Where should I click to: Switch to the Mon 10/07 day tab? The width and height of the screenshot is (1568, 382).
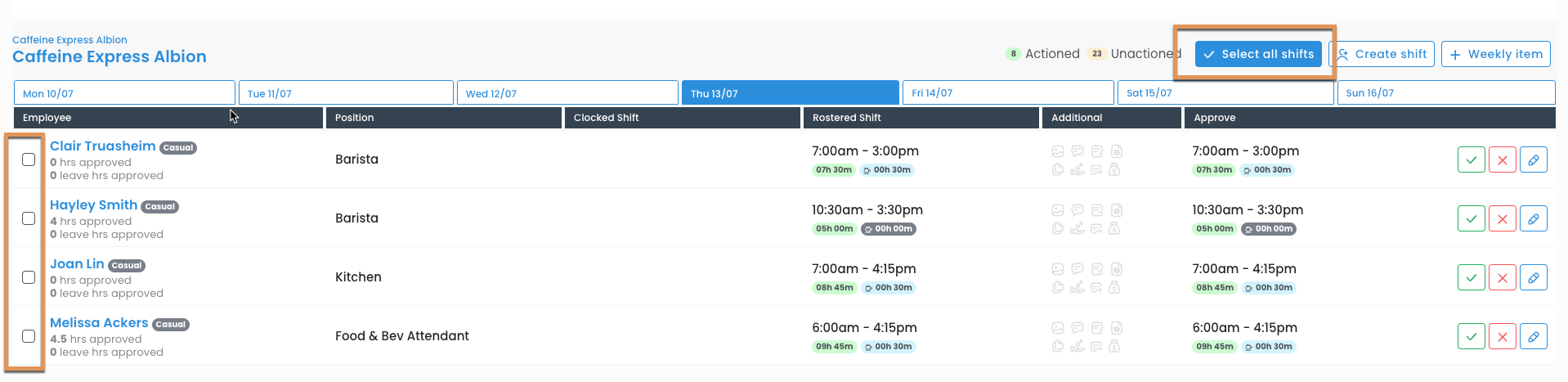(x=124, y=93)
